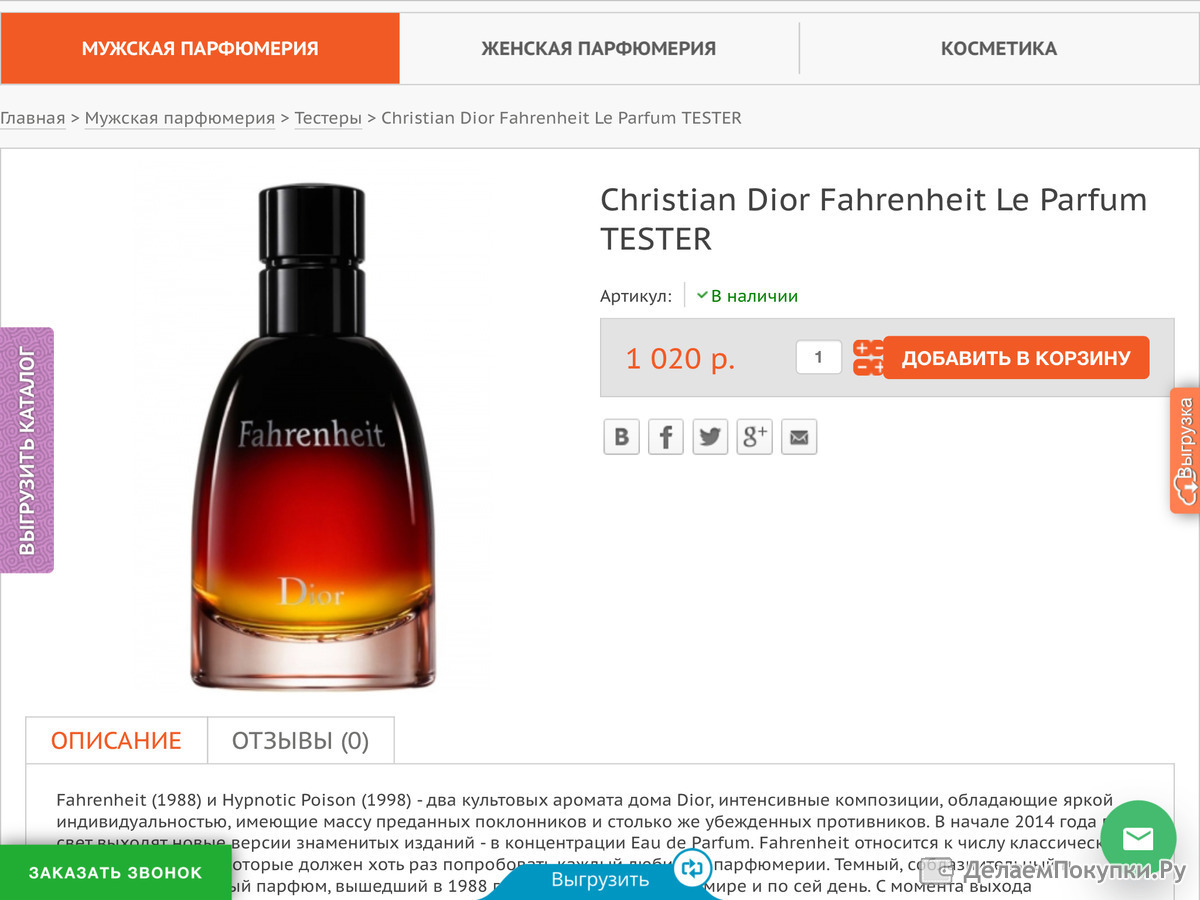Switch to the Описание tab
Viewport: 1200px width, 900px height.
click(x=116, y=741)
